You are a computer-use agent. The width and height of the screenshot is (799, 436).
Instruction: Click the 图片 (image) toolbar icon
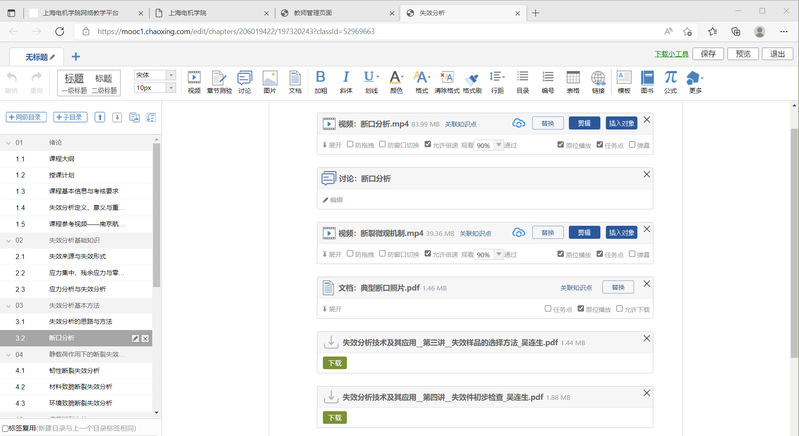pyautogui.click(x=270, y=81)
